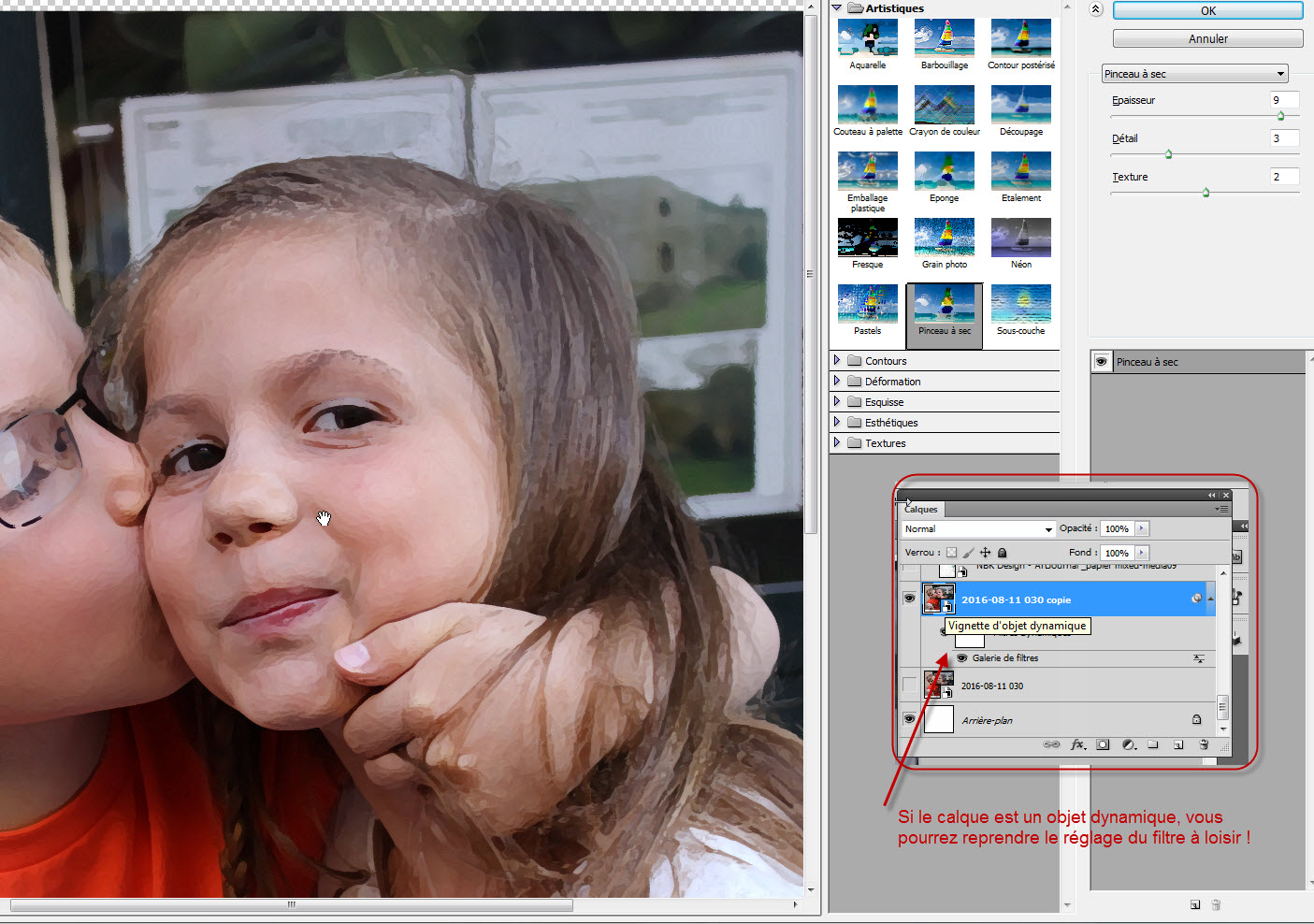1314x924 pixels.
Task: Click the Détail slider handle
Action: (1168, 154)
